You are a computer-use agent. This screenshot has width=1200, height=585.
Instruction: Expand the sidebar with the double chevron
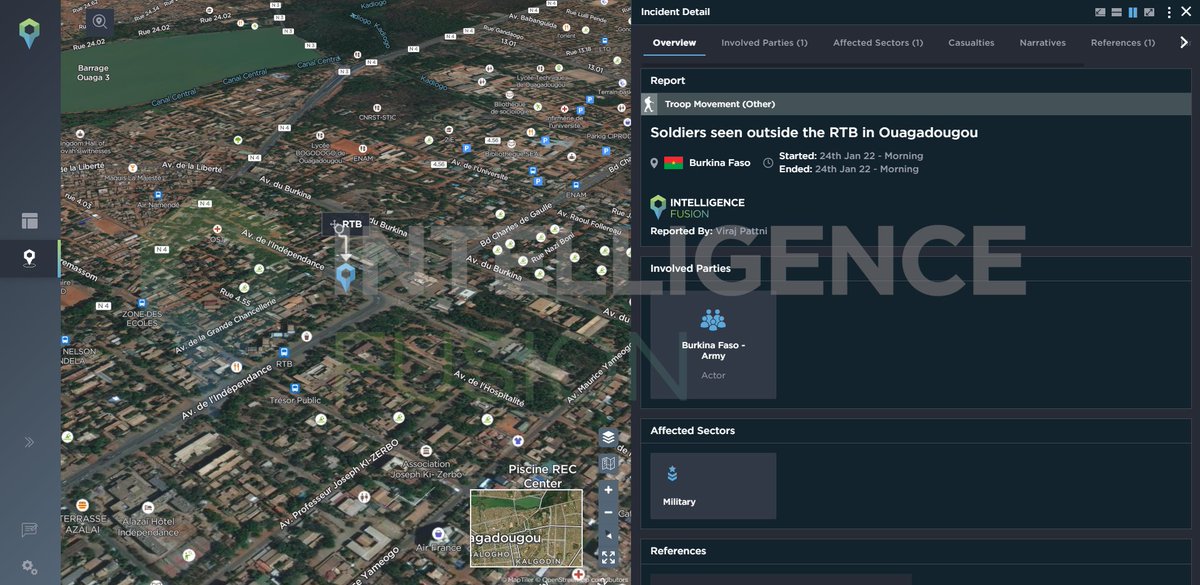[29, 441]
